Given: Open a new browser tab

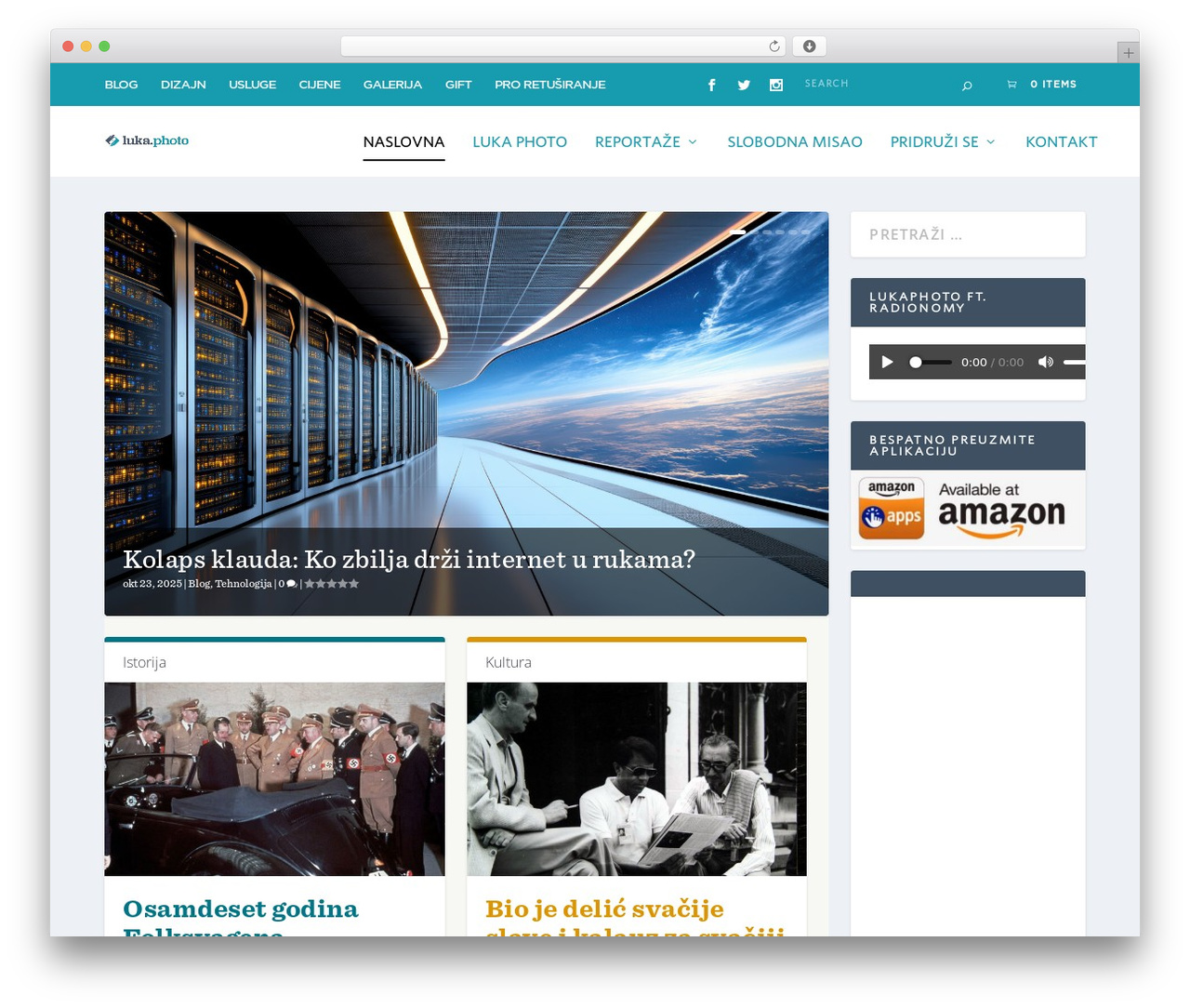Looking at the screenshot, I should pyautogui.click(x=1128, y=53).
